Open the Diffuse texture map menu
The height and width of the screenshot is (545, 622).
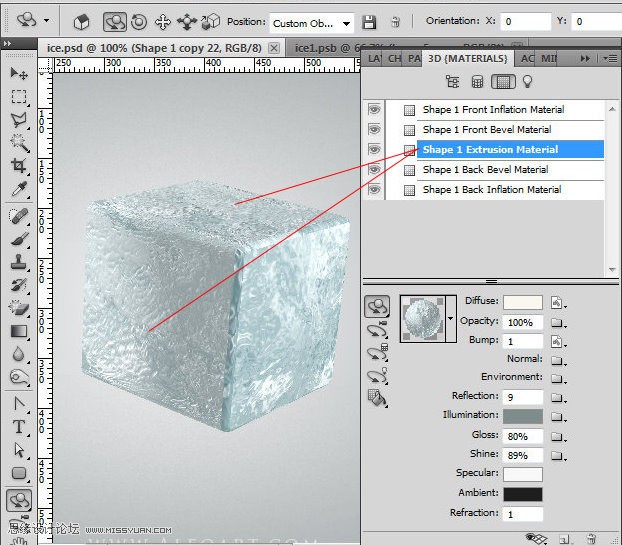(558, 303)
